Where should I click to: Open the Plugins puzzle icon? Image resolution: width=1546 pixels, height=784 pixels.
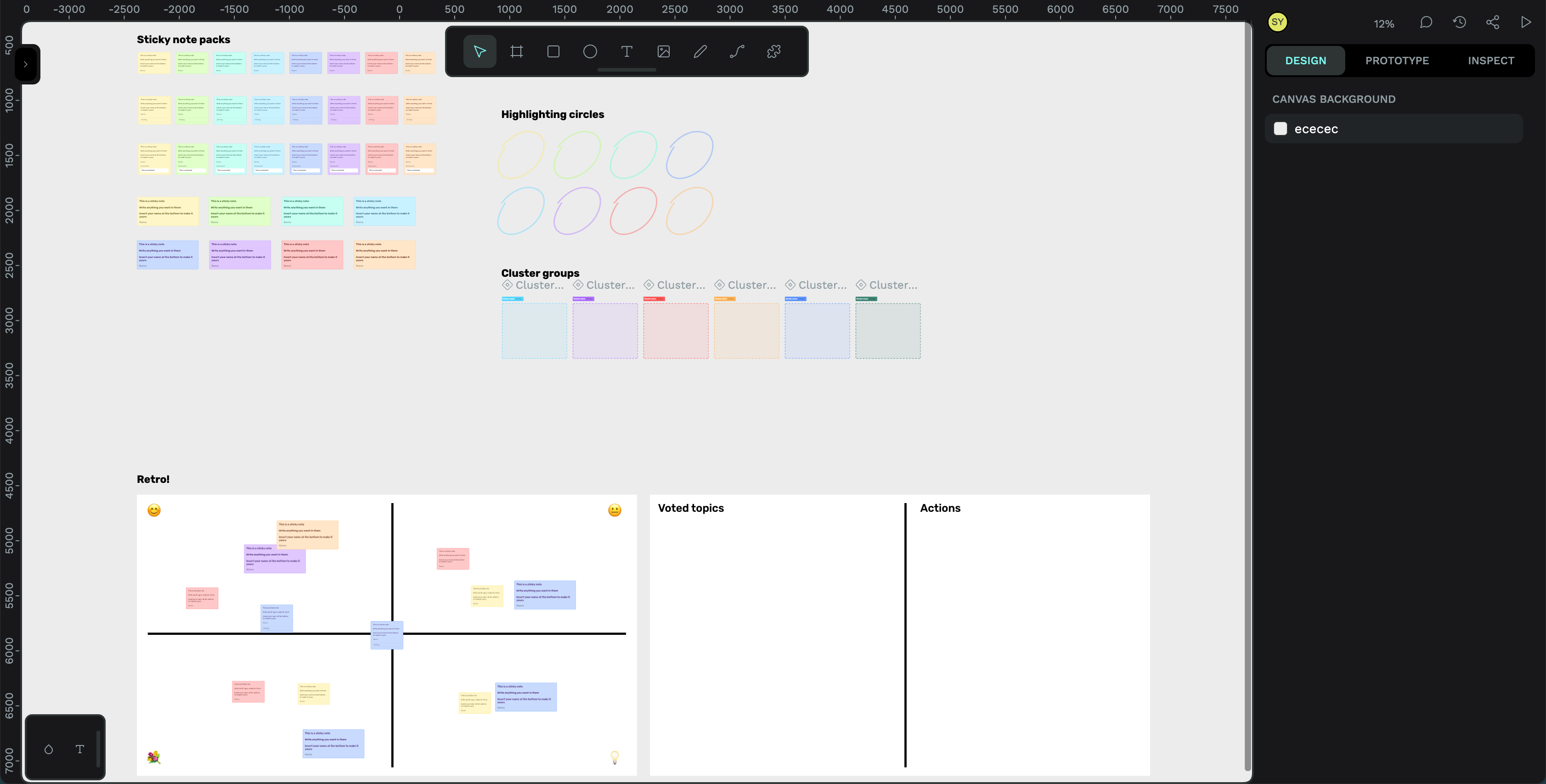click(773, 51)
